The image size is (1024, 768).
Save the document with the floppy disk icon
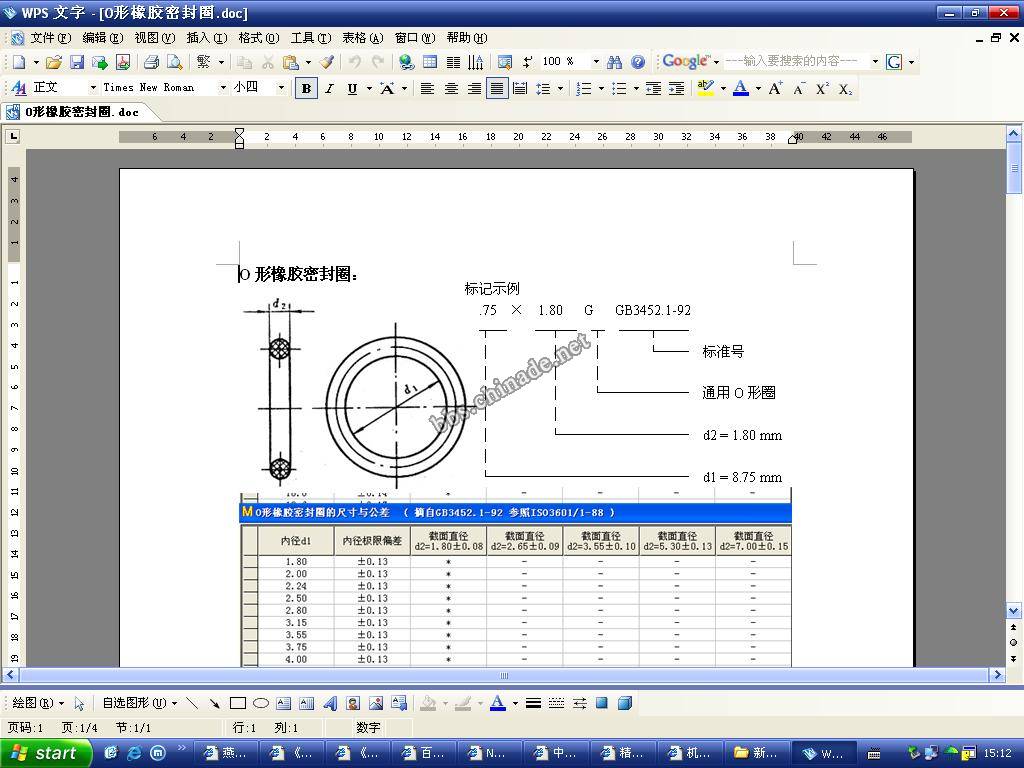coord(76,62)
